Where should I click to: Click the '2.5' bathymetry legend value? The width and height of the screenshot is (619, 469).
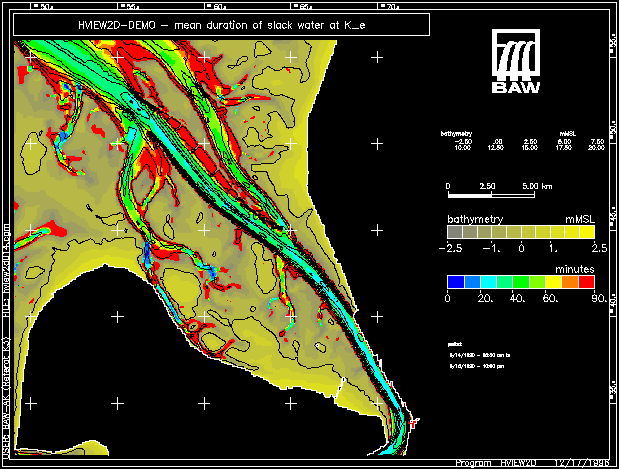point(599,248)
